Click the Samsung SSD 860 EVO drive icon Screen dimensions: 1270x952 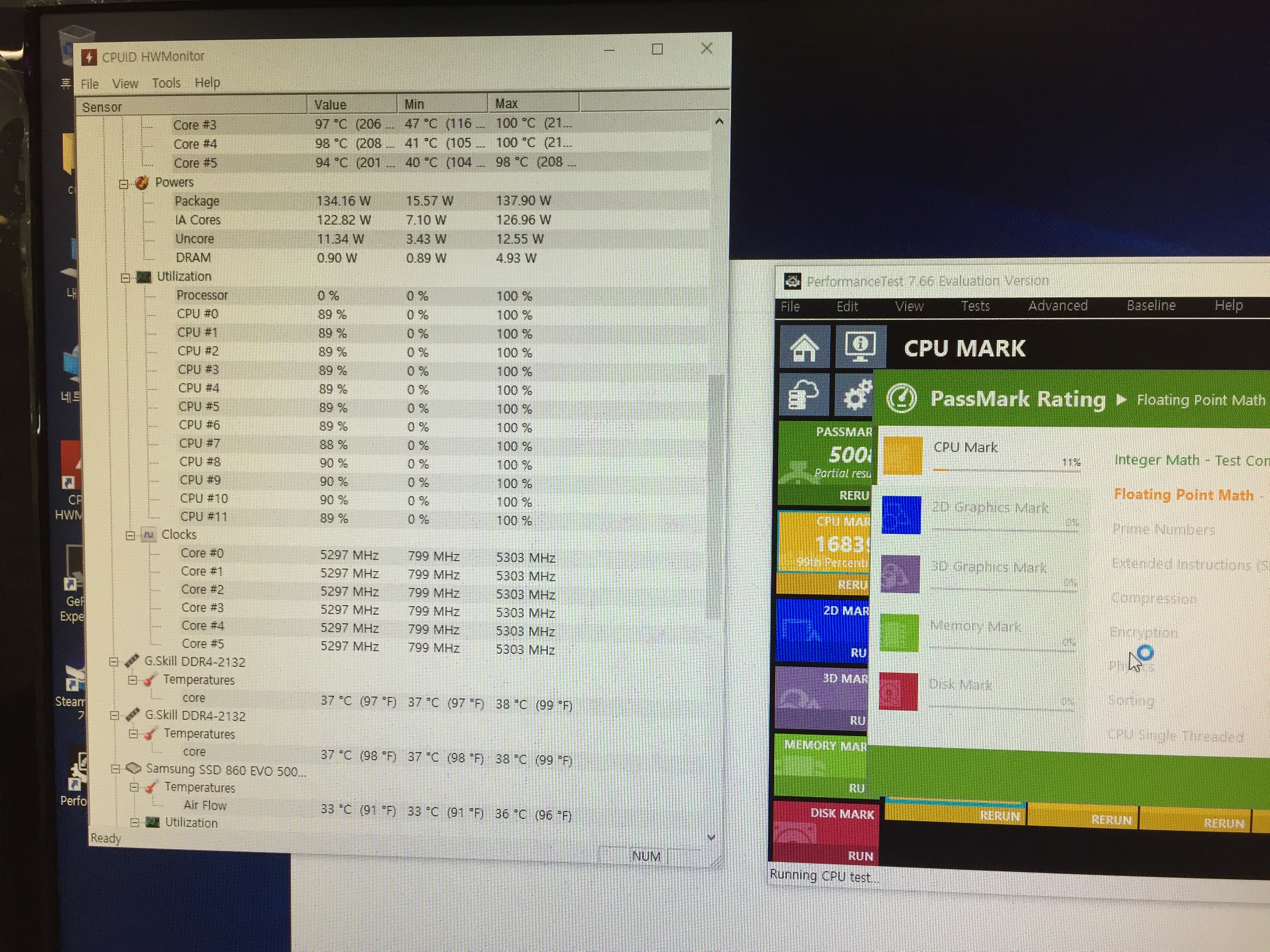(133, 768)
